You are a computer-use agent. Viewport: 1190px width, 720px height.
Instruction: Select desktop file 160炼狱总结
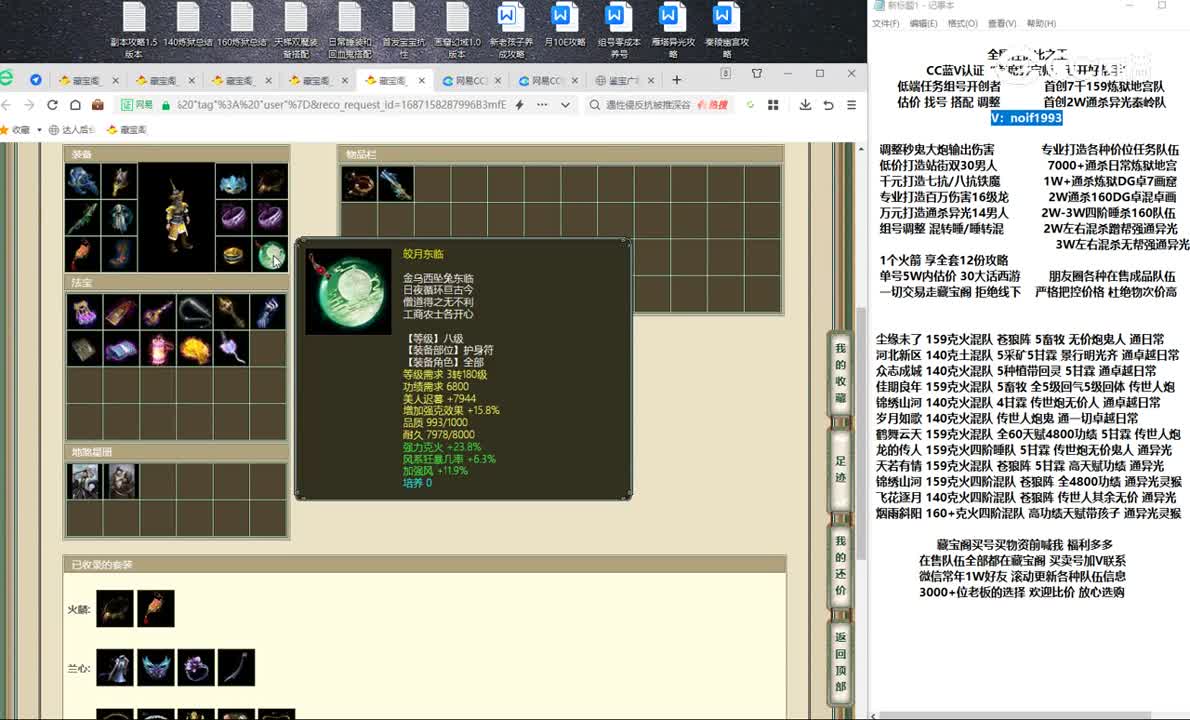[x=241, y=27]
